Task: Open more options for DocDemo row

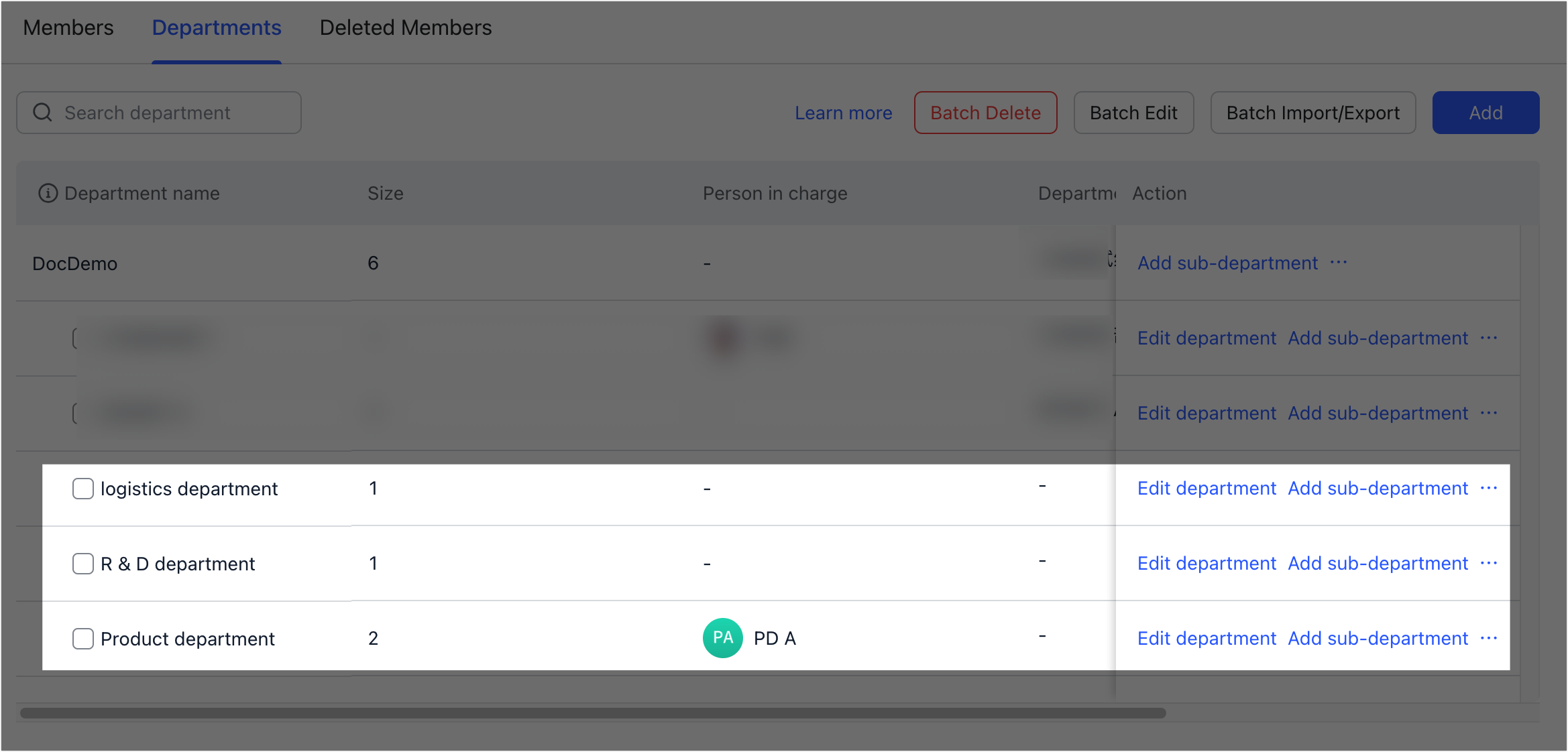Action: 1339,263
